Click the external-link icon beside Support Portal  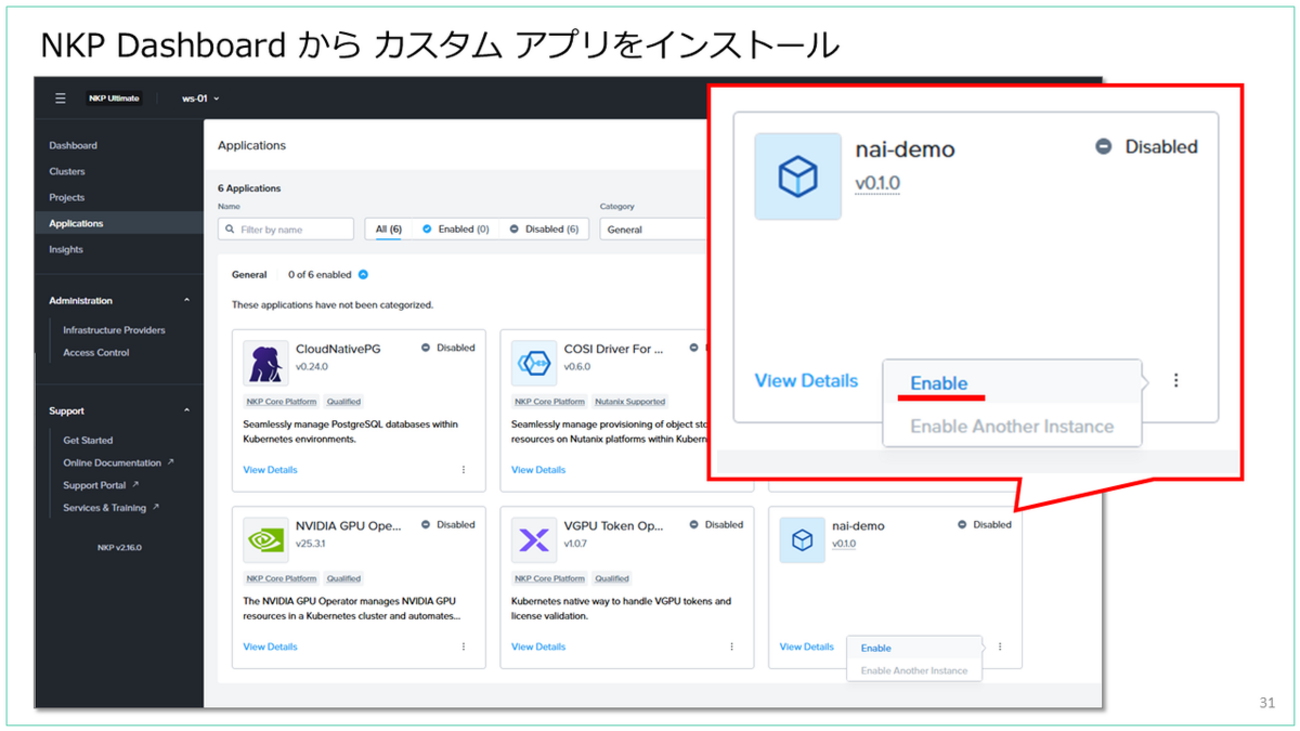tap(135, 485)
